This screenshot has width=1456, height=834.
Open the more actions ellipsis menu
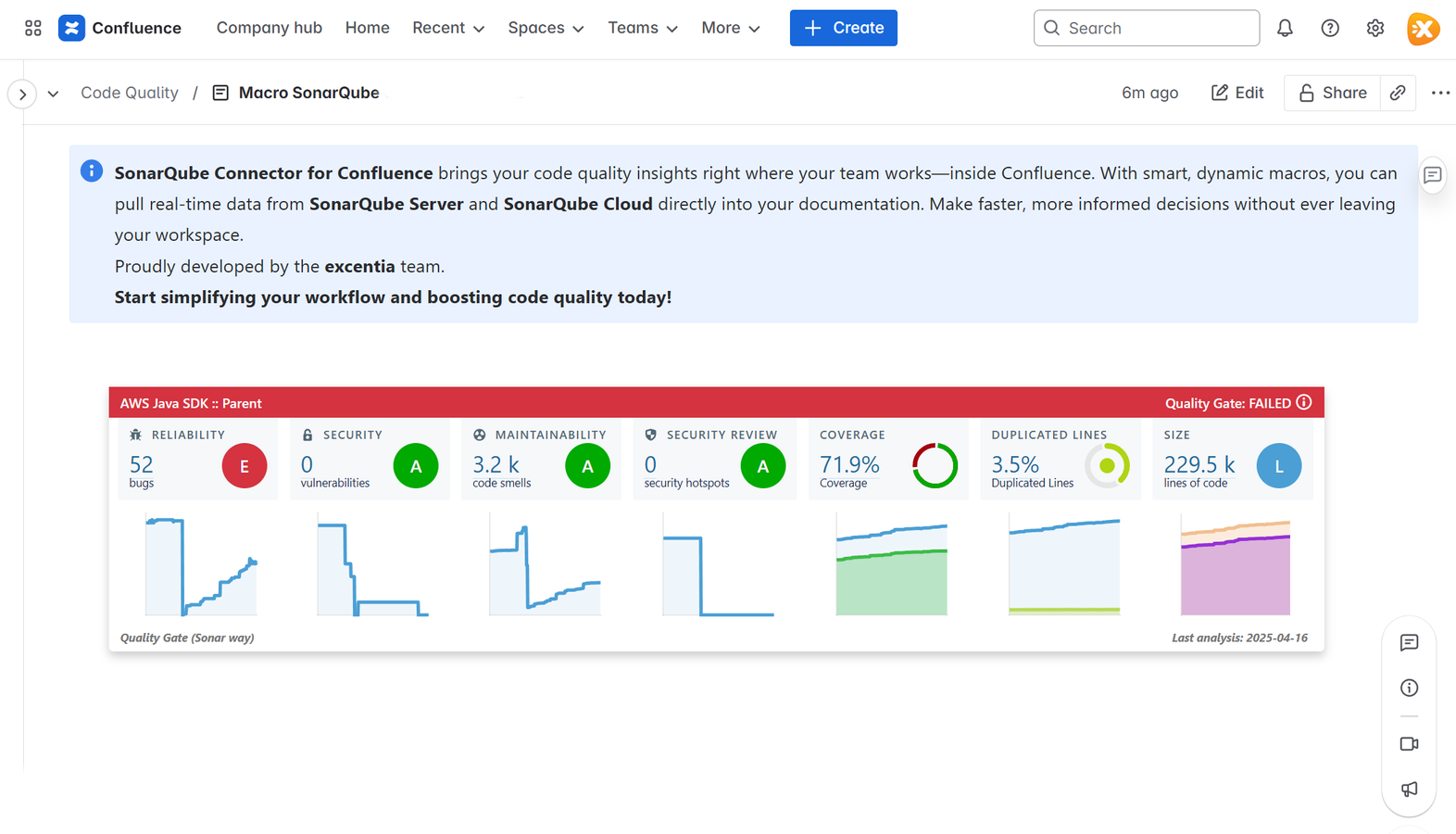(x=1440, y=93)
